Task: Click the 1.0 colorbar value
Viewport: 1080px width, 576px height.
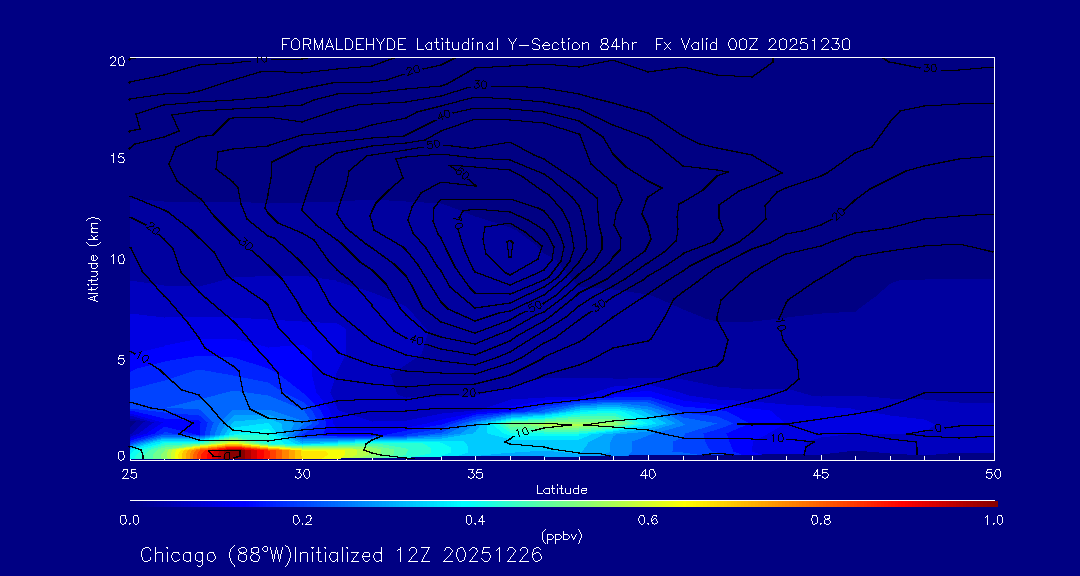Action: coord(993,520)
